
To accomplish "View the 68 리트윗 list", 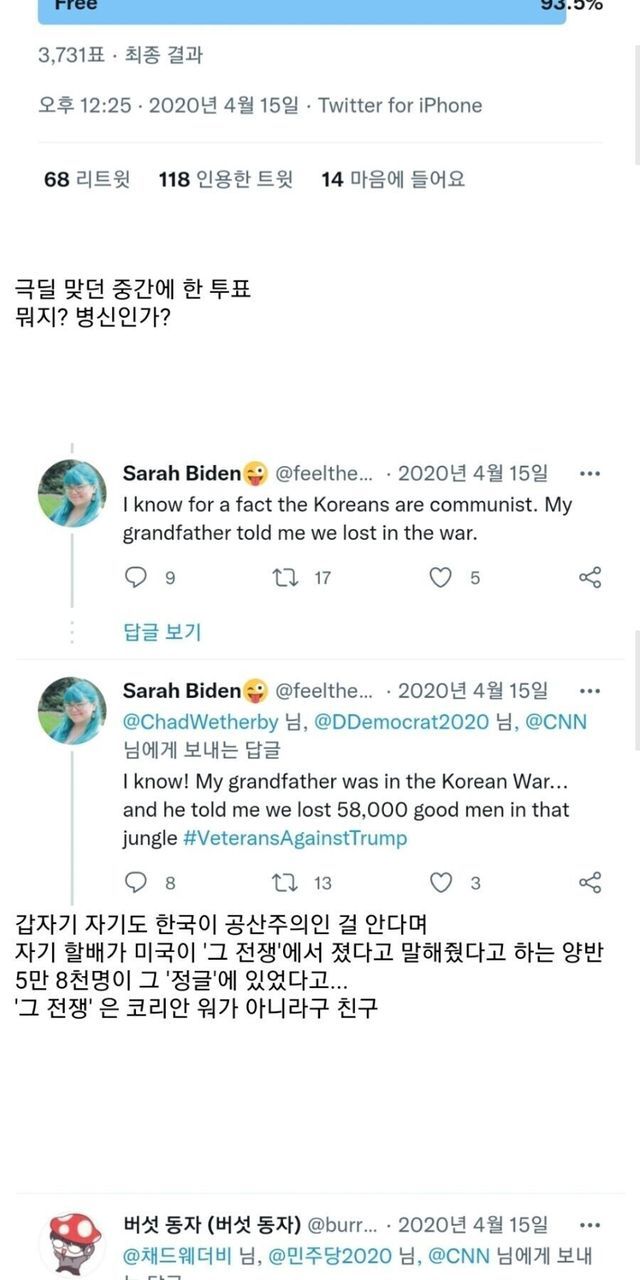I will click(x=87, y=180).
